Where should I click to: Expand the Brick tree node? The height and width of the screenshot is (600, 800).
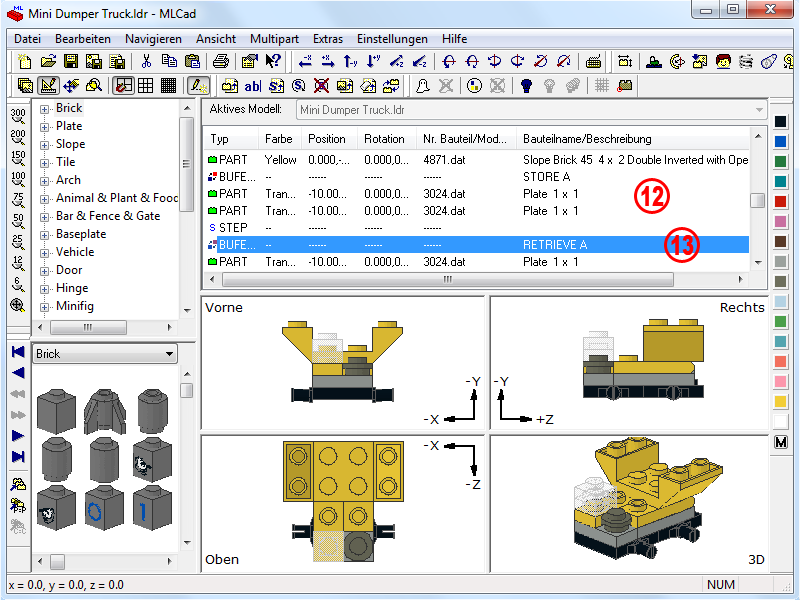tap(44, 109)
